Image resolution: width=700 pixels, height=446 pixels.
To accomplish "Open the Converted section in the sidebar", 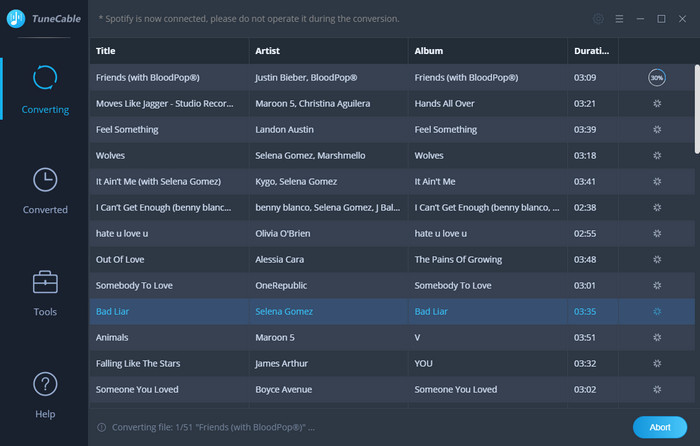I will (x=45, y=191).
